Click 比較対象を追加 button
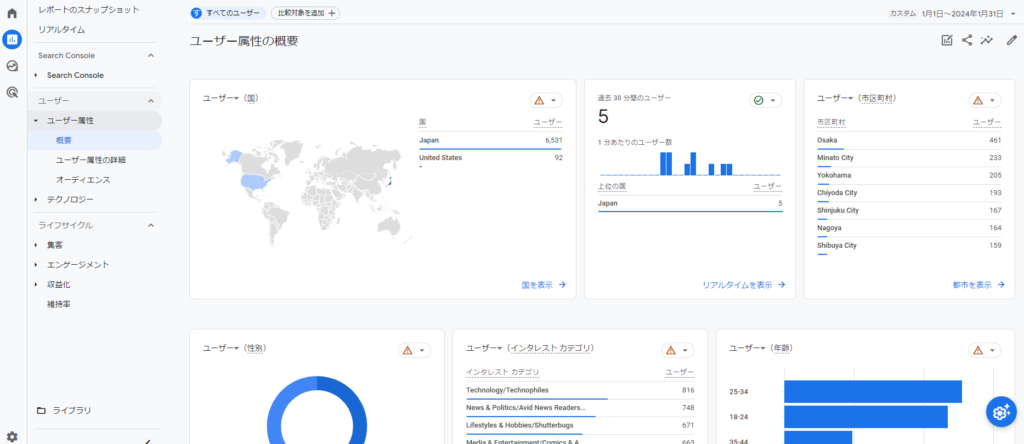The width and height of the screenshot is (1024, 444). (305, 13)
